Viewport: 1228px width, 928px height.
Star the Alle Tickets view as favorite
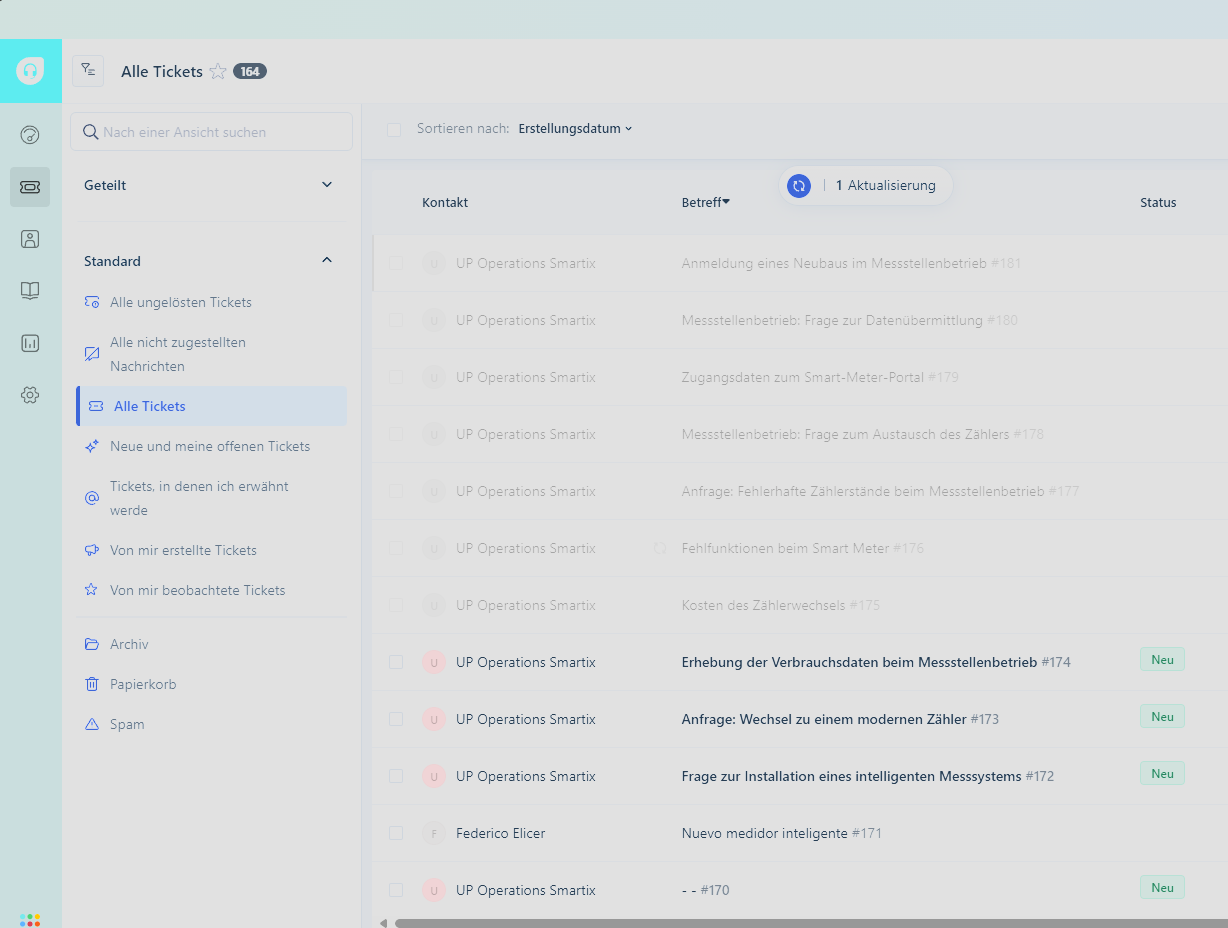218,72
